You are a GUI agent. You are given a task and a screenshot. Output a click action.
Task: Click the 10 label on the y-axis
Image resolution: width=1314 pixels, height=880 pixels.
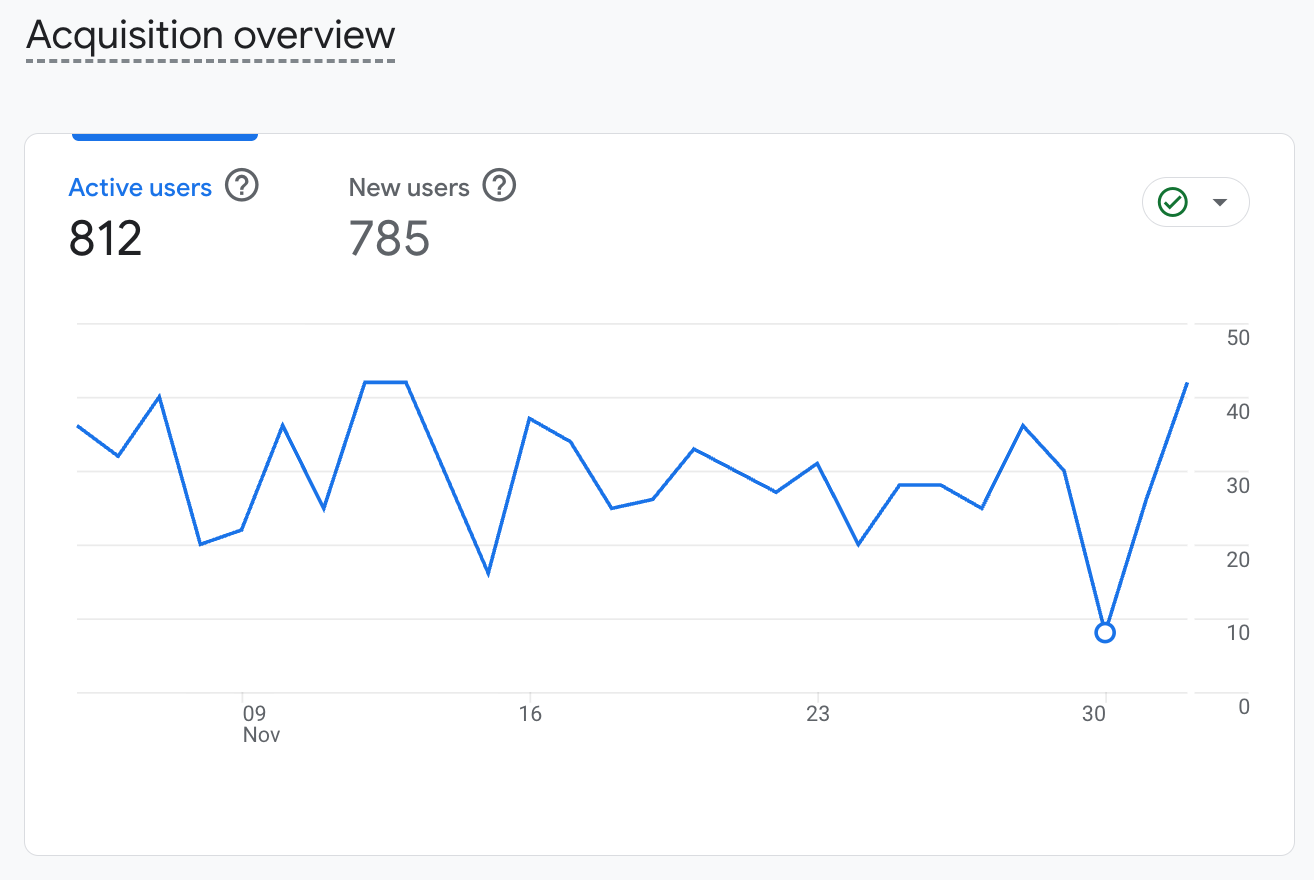1238,633
